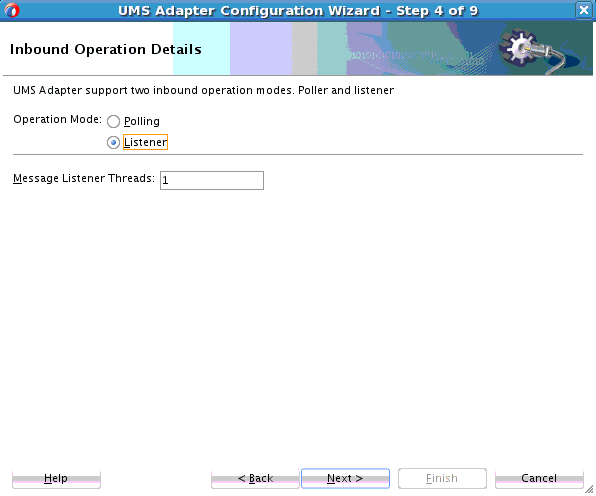Click the wizard title 'Step 4 of 9'

point(437,11)
